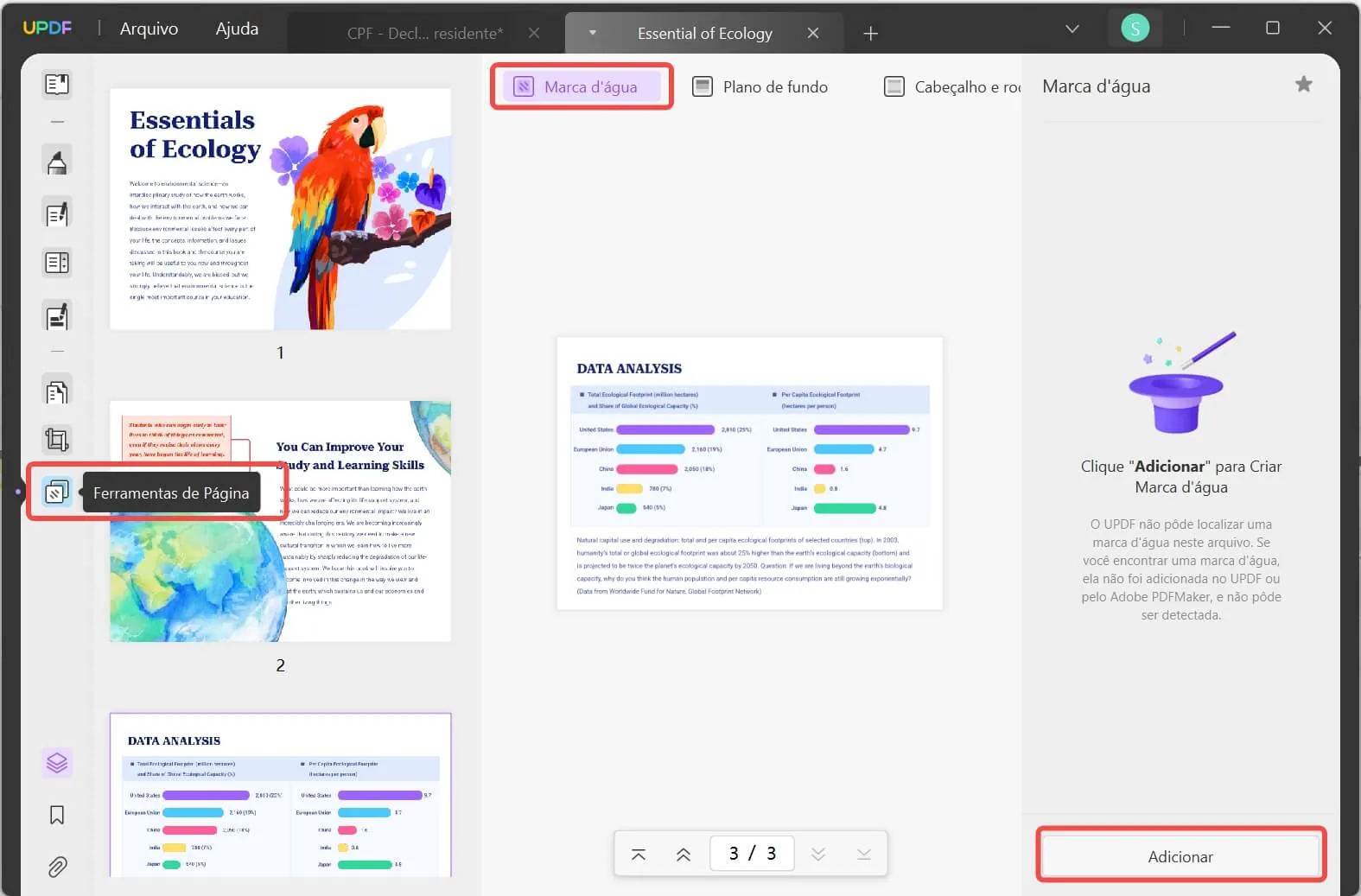Select the Plano de fundo tab
Screen dimensions: 1361x896
point(761,86)
